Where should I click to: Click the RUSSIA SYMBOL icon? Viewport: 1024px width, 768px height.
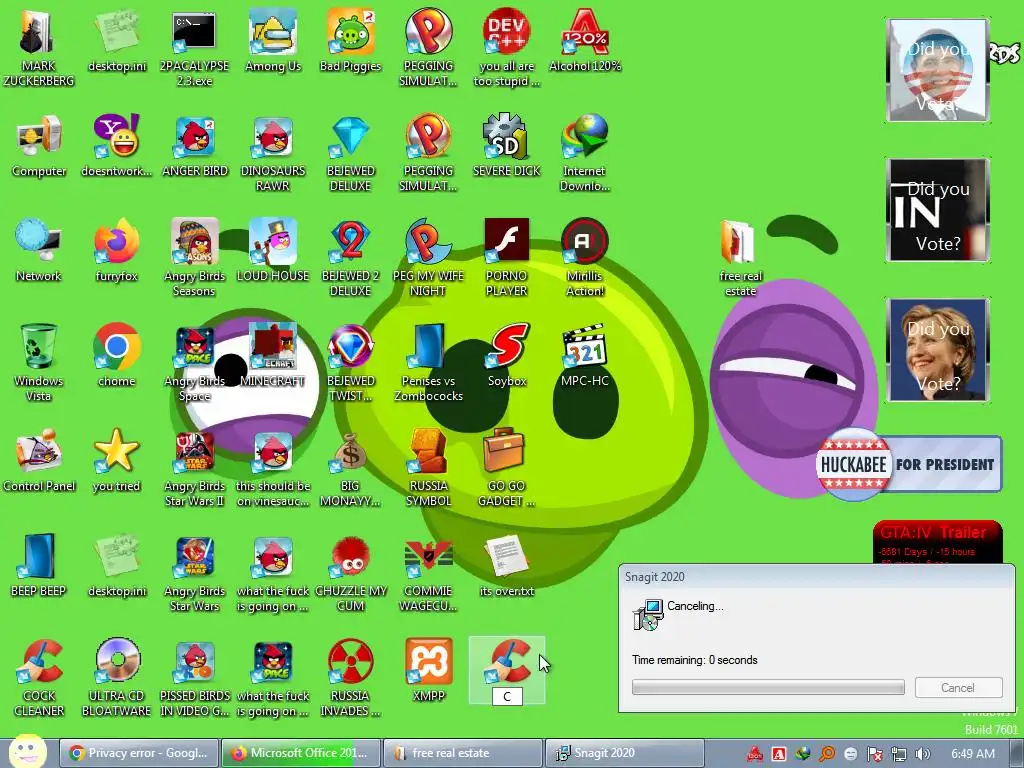point(428,468)
